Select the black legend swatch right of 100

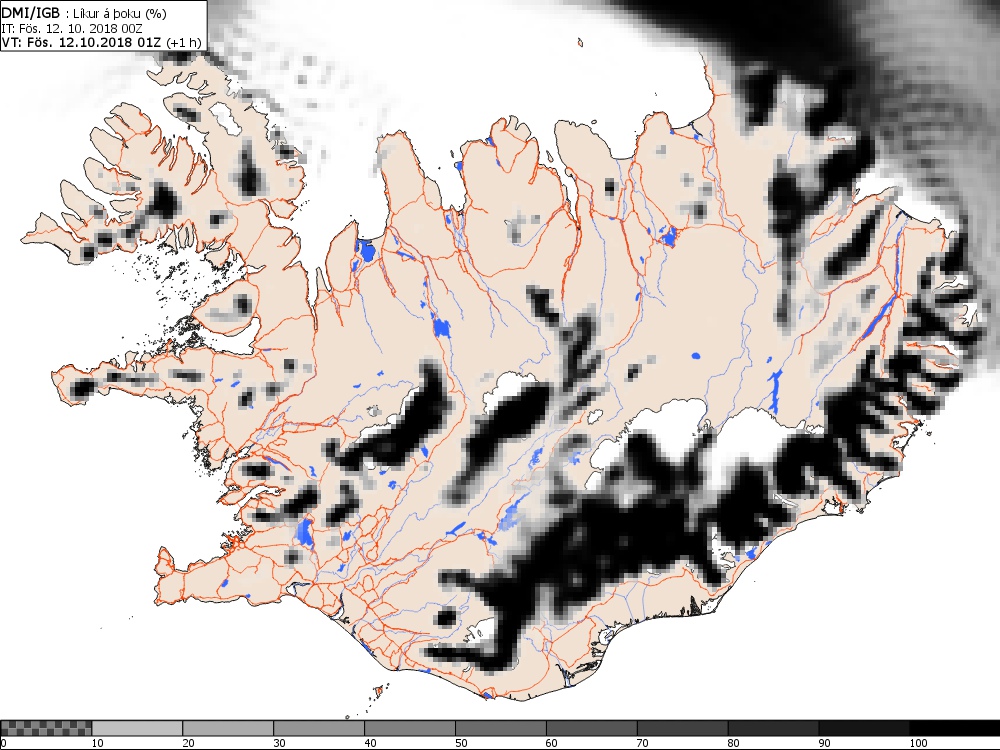(955, 728)
